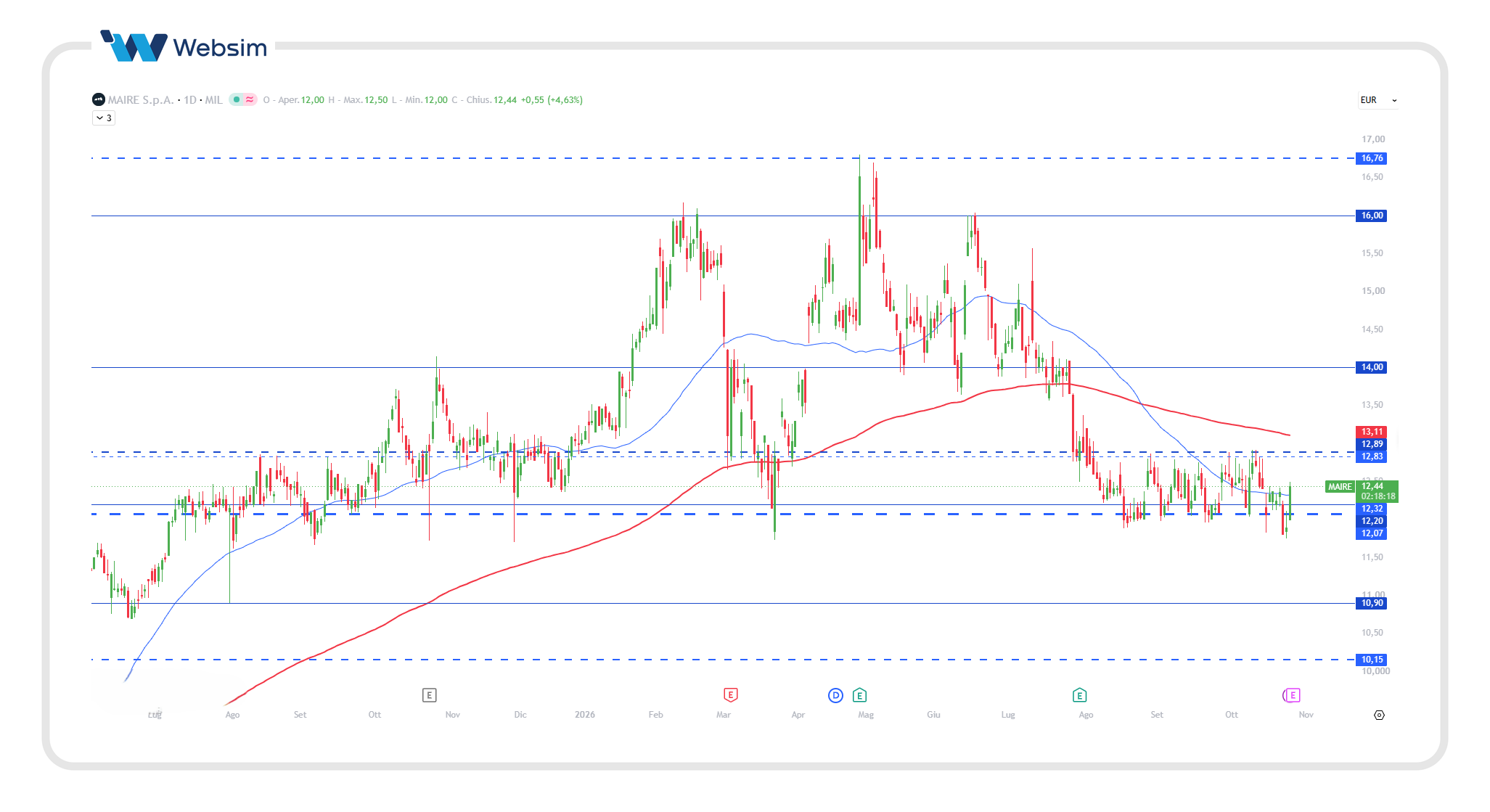Image resolution: width=1490 pixels, height=812 pixels.
Task: Open chart settings hexagon icon near time axis
Action: point(1379,715)
